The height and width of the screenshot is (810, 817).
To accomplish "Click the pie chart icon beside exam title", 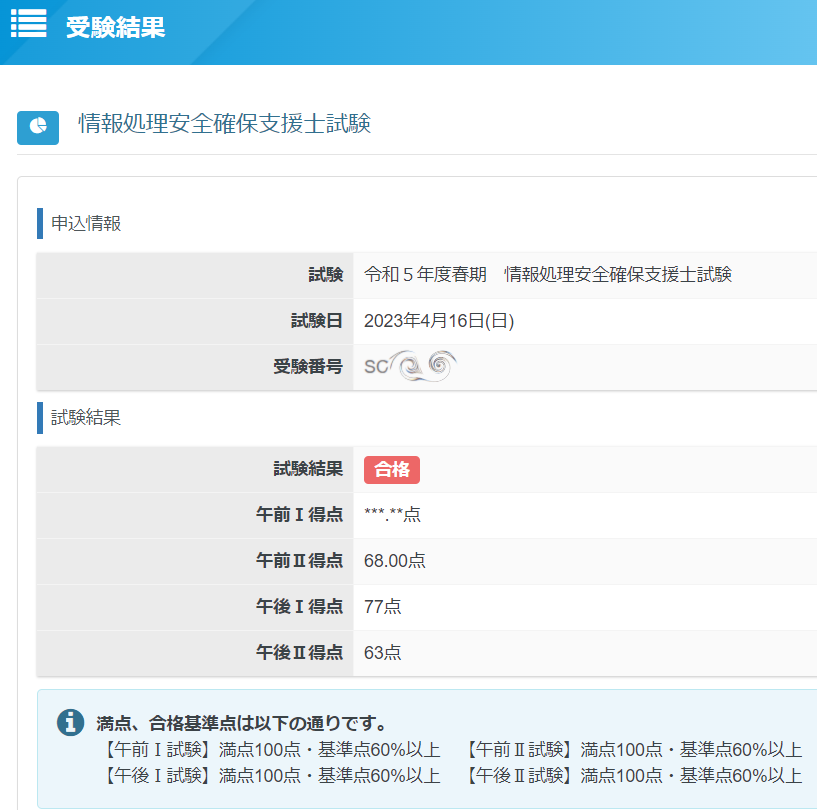I will tap(38, 128).
